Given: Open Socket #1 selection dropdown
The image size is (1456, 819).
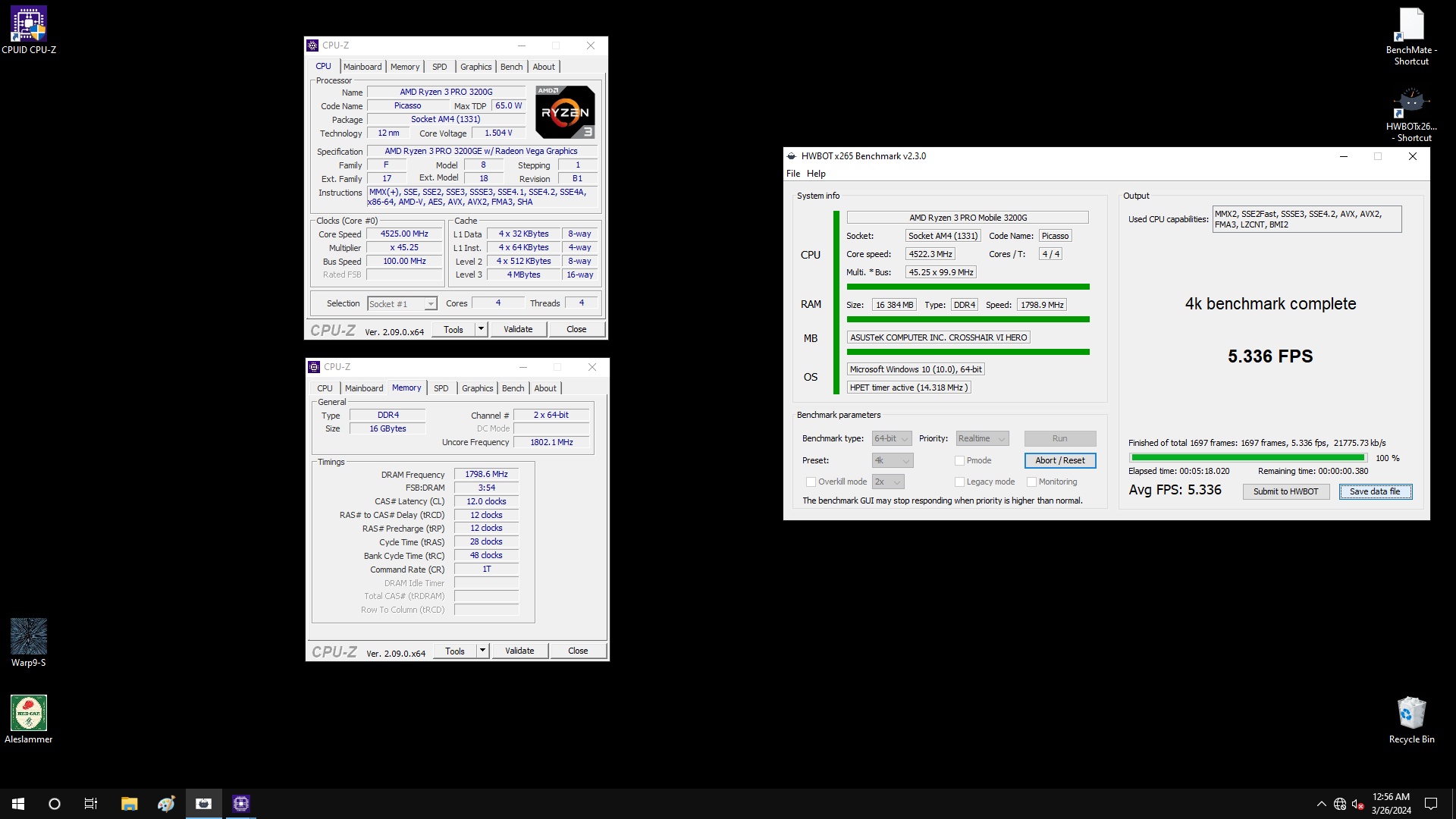Looking at the screenshot, I should tap(402, 303).
